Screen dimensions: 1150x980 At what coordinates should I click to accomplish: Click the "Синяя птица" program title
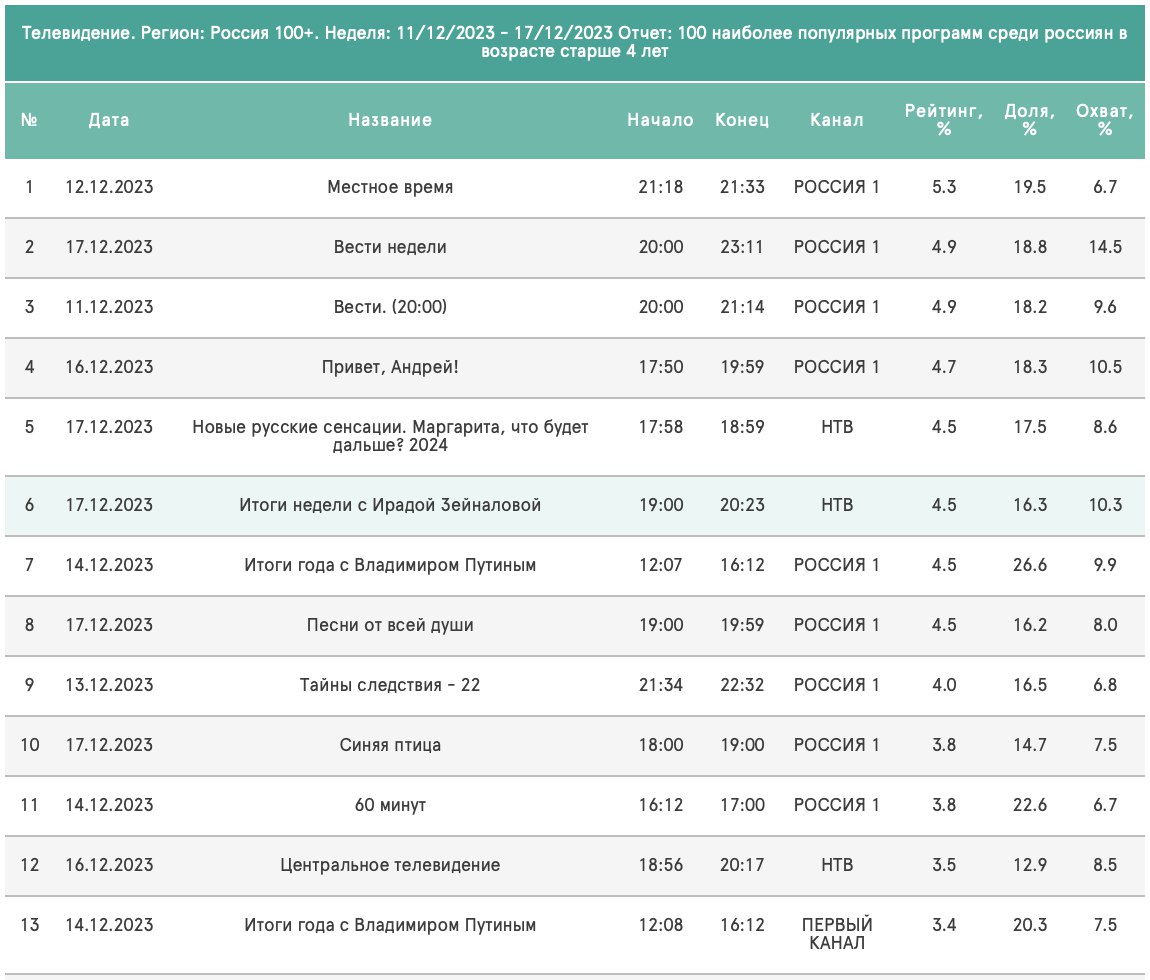pyautogui.click(x=390, y=745)
